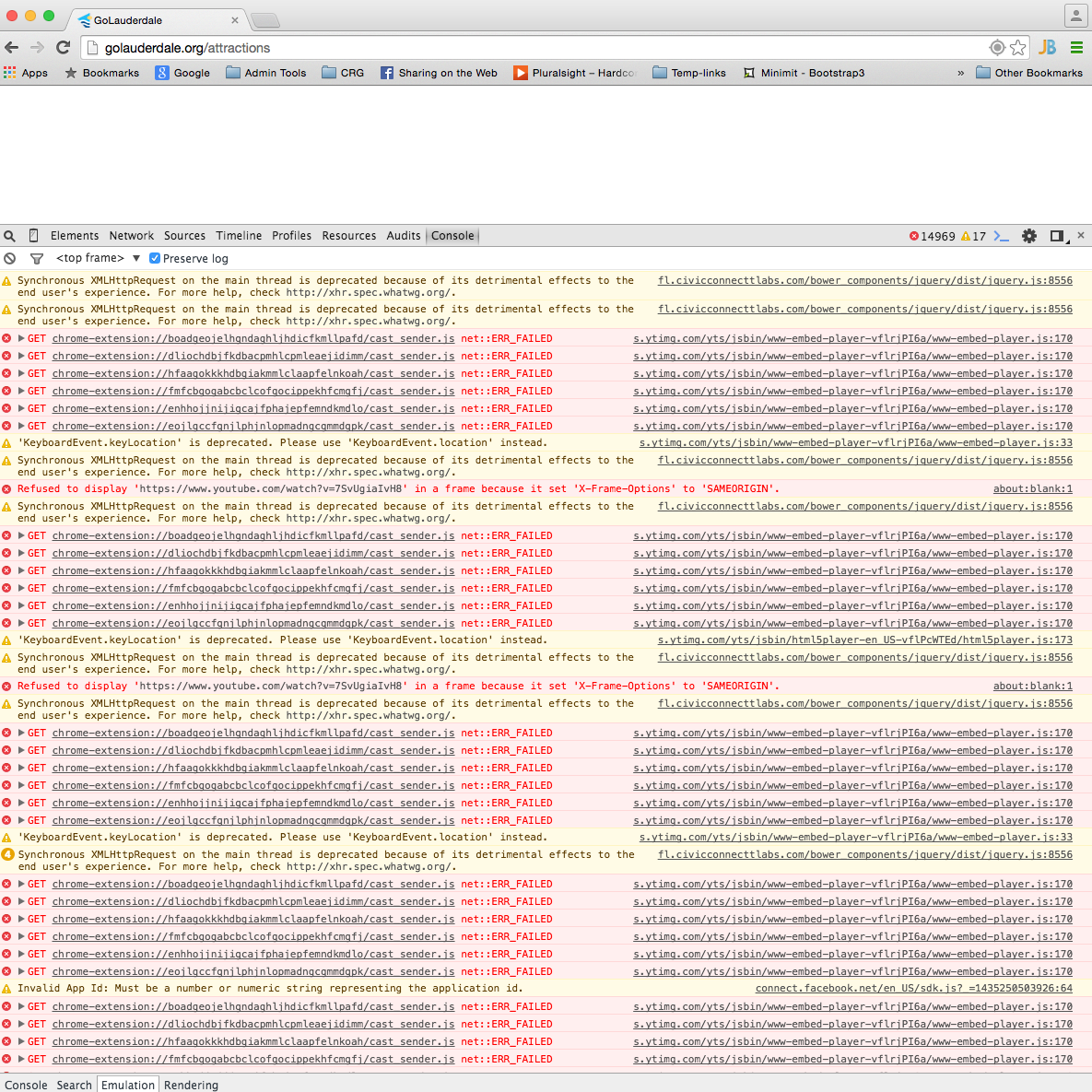Open Minimit - Bootstrap3 bookmark

(x=804, y=73)
